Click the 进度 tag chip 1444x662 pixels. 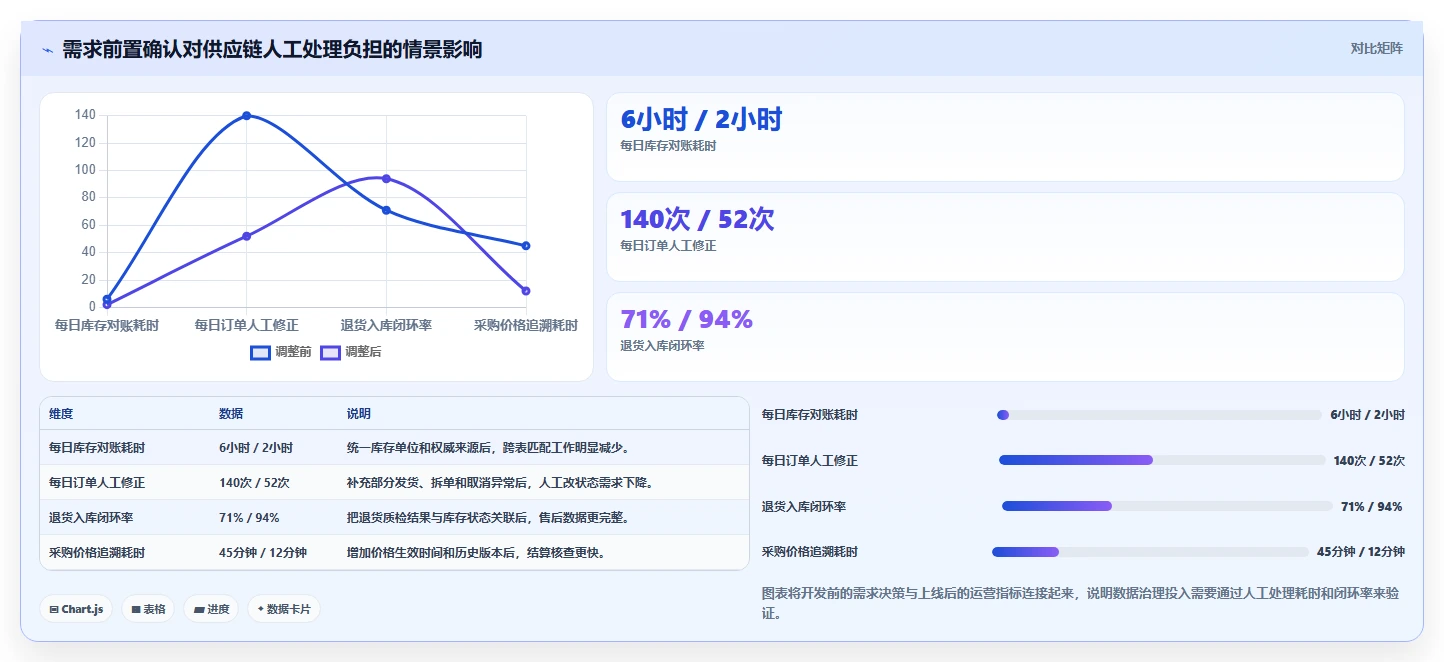click(211, 609)
